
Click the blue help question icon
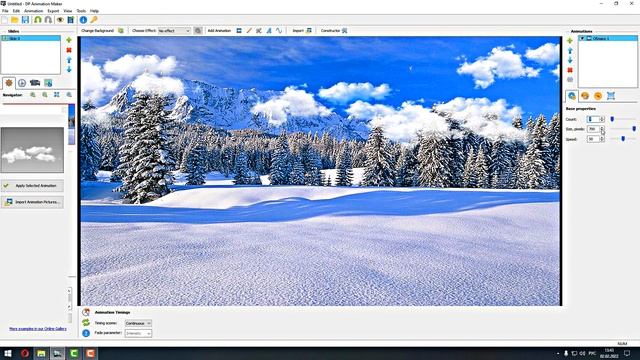86,333
